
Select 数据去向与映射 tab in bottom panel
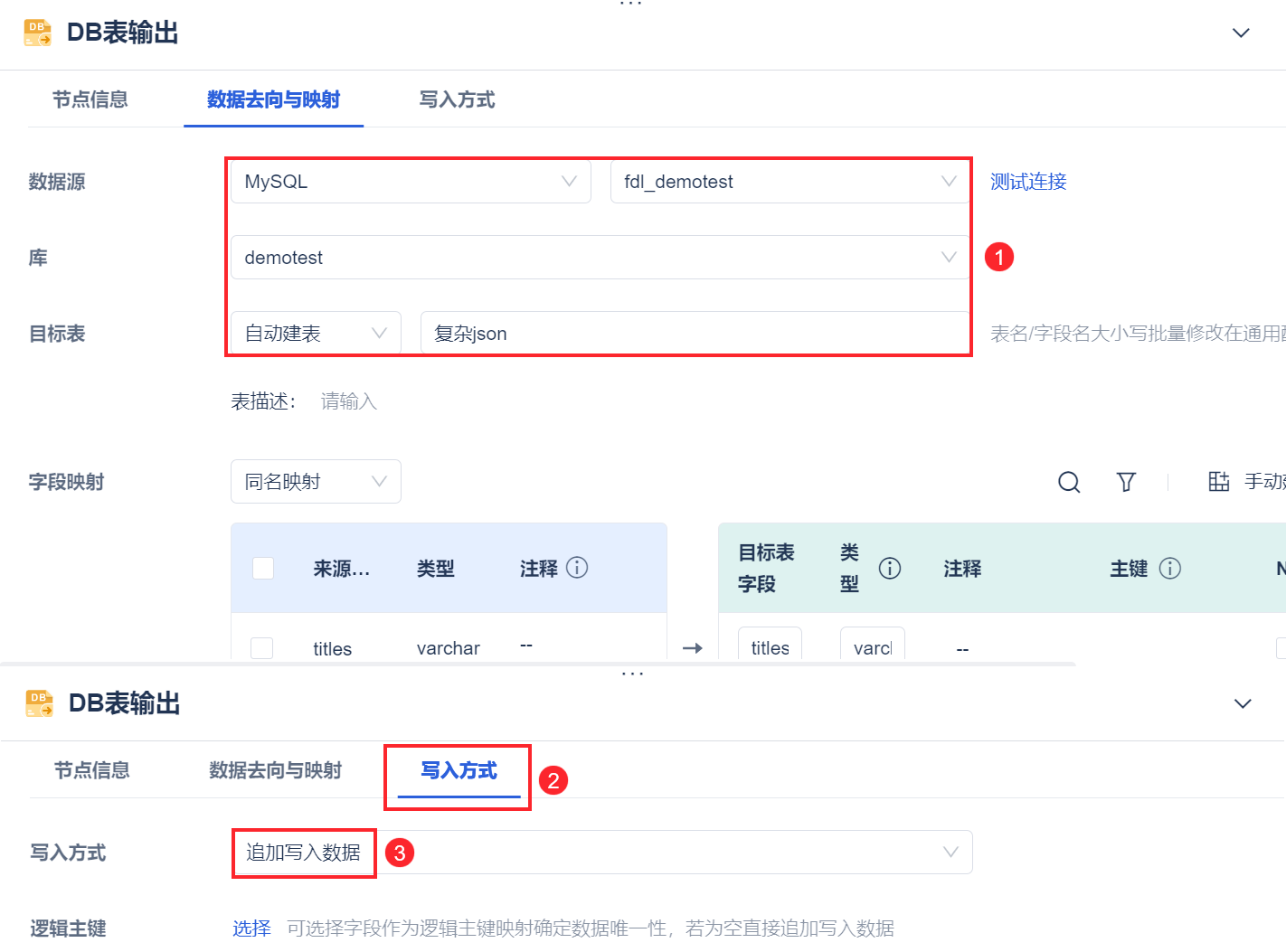tap(276, 770)
